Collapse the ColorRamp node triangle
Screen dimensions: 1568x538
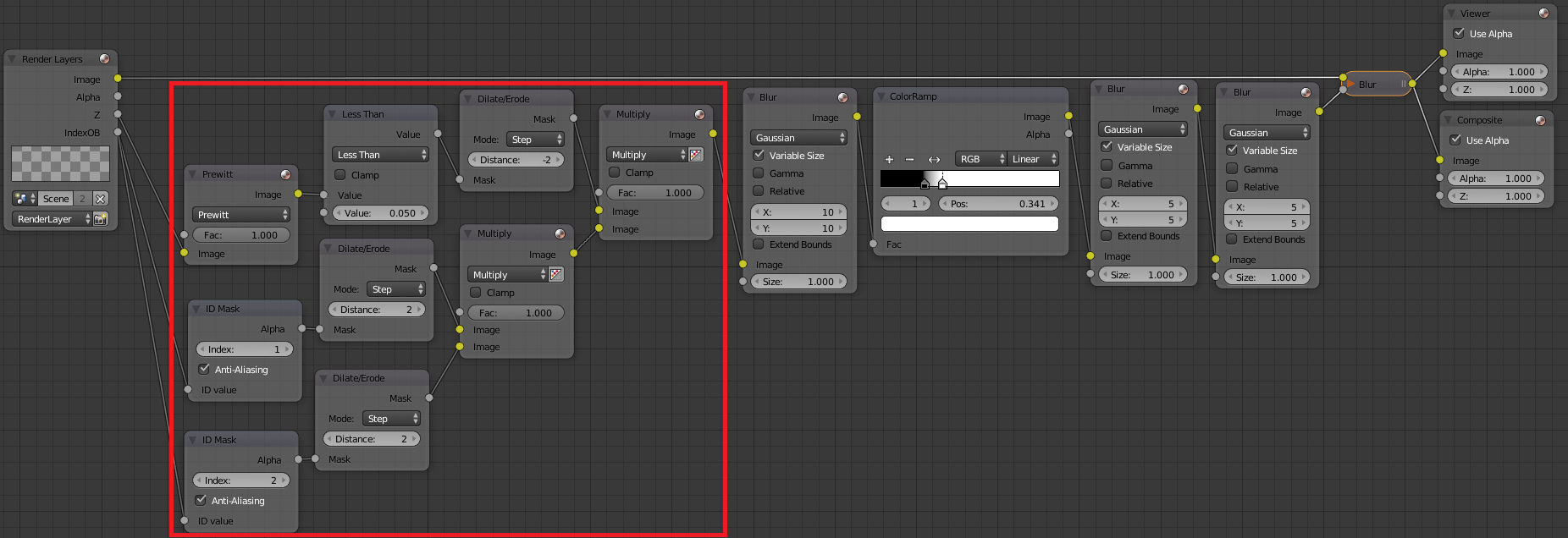click(881, 96)
